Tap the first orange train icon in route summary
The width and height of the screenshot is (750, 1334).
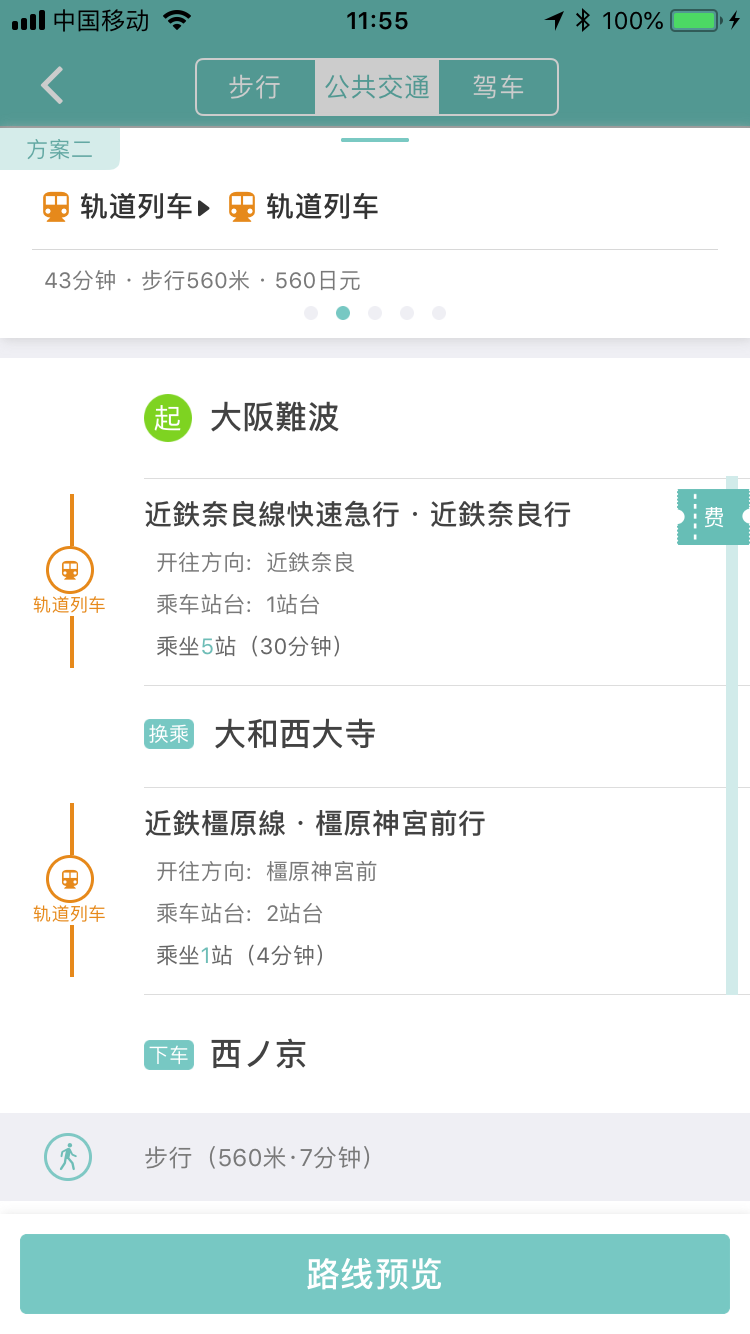(x=56, y=207)
